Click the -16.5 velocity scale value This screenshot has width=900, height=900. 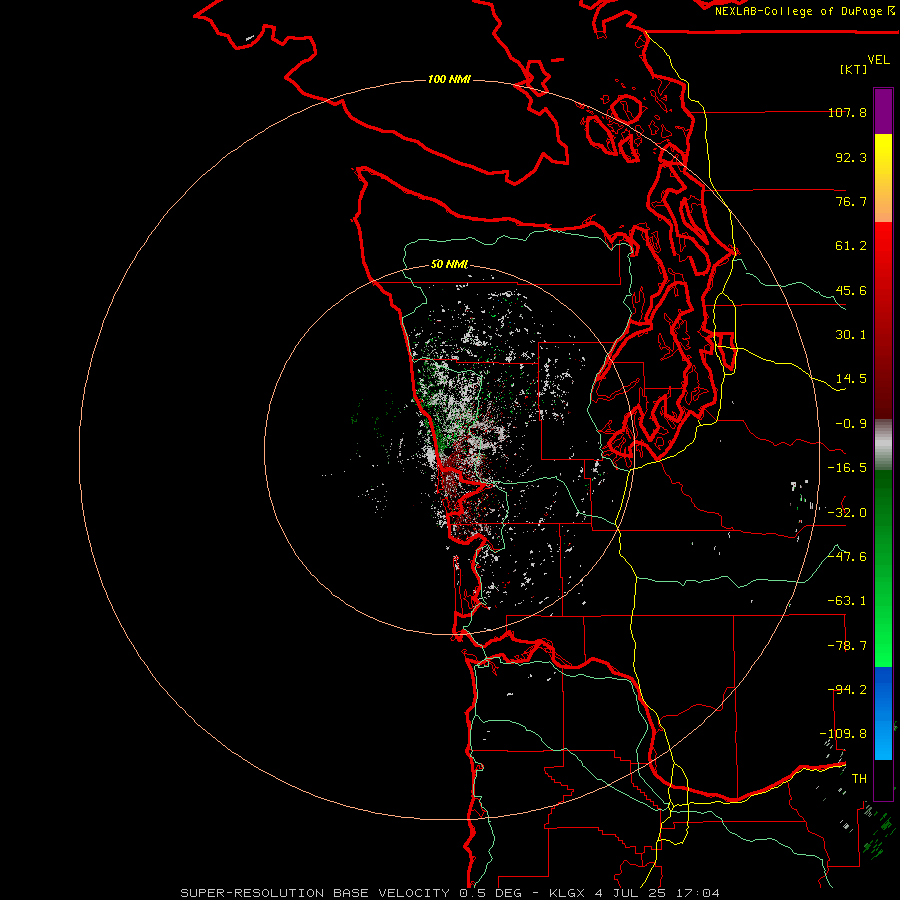click(847, 468)
